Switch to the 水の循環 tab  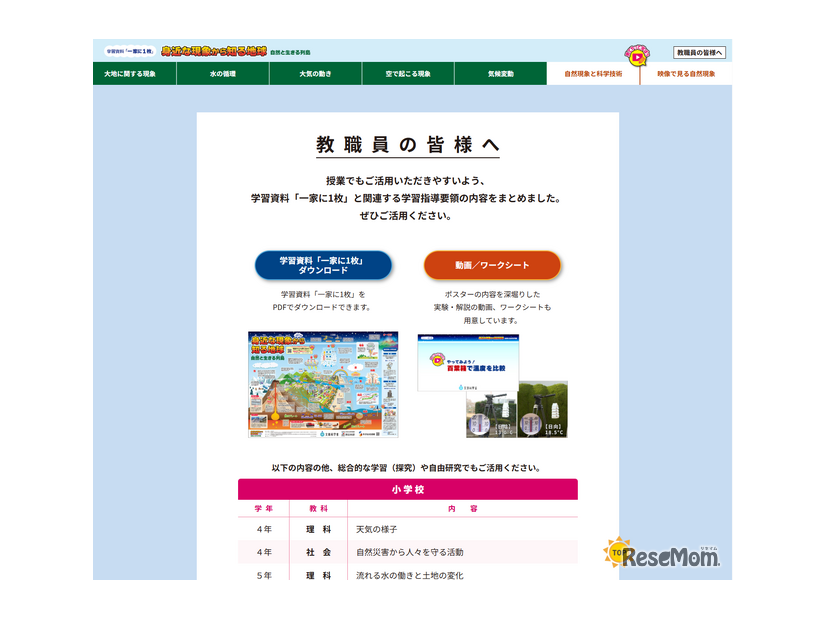click(x=223, y=72)
